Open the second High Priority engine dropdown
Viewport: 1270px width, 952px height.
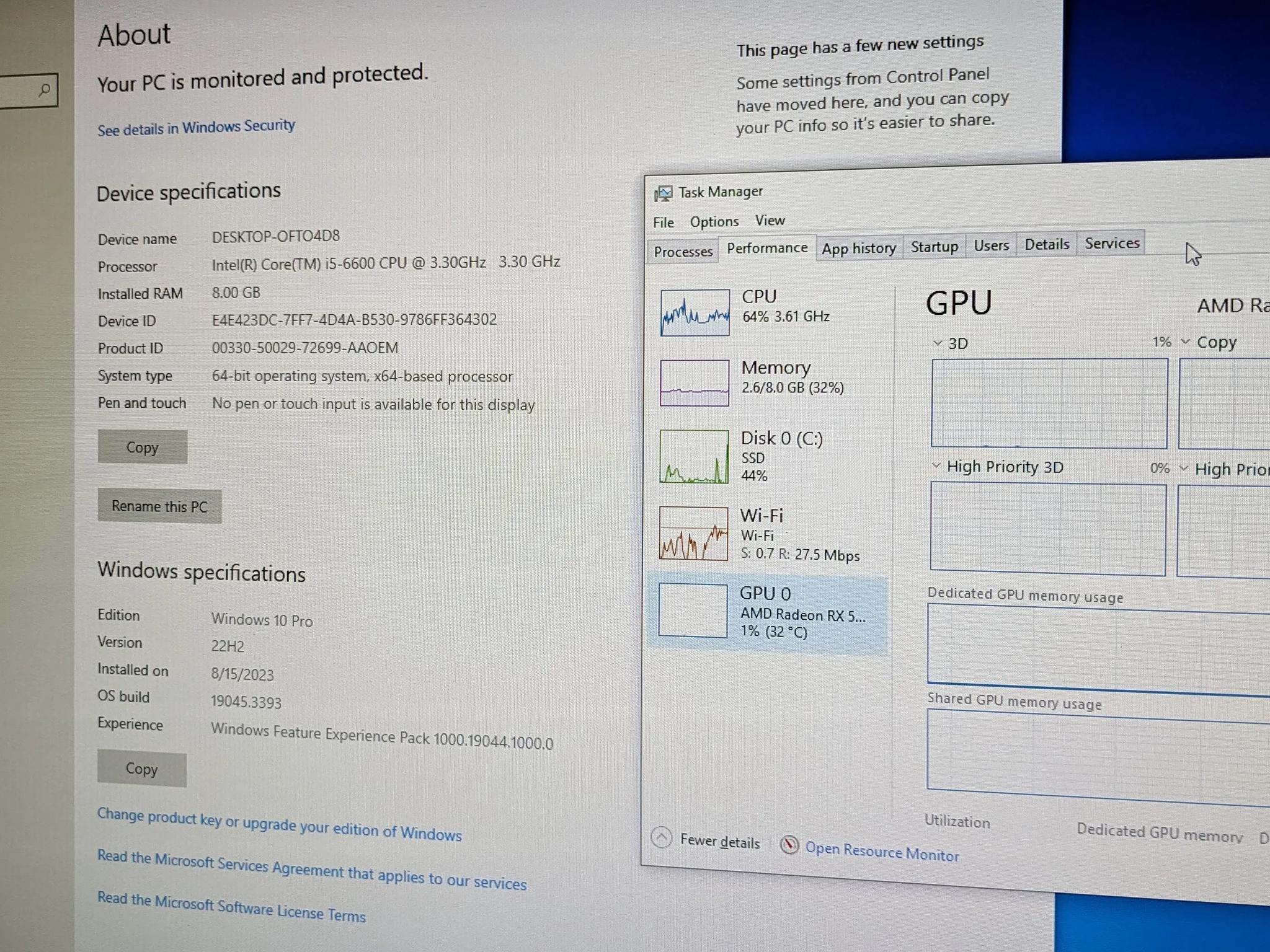click(x=1183, y=469)
